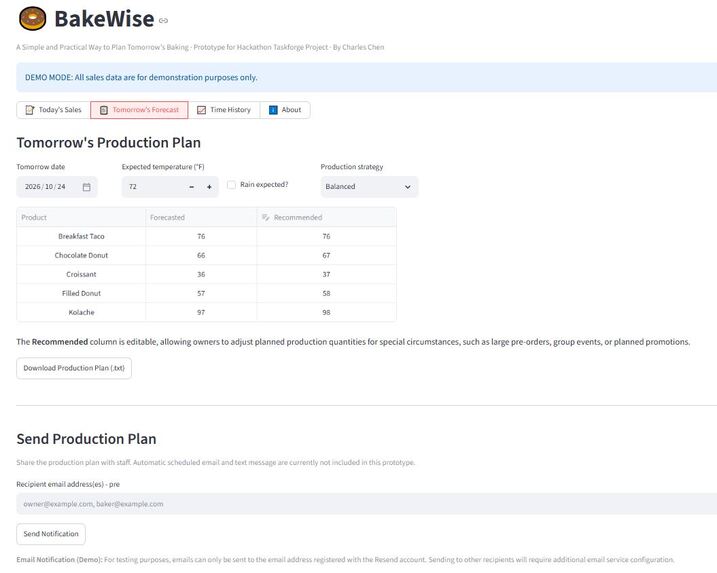Image resolution: width=717 pixels, height=573 pixels.
Task: Select Tomorrow's Forecast tab
Action: click(x=139, y=110)
